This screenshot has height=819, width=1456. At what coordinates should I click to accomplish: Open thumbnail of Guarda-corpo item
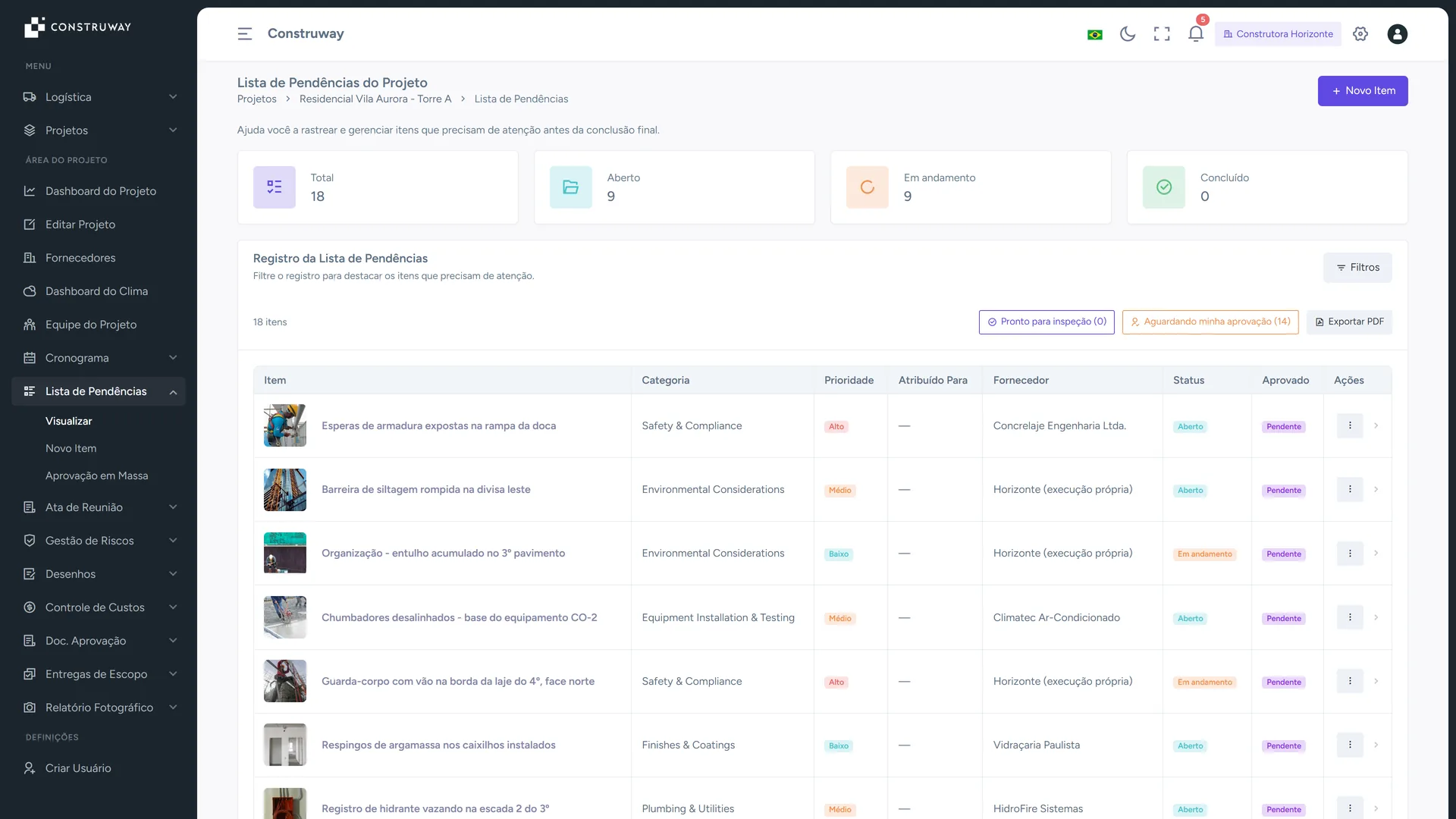click(285, 681)
